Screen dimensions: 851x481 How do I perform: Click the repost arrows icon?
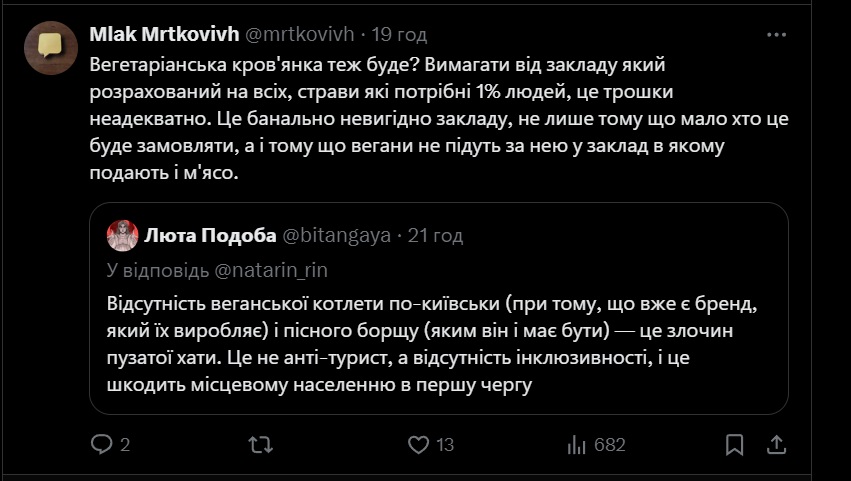click(x=260, y=444)
